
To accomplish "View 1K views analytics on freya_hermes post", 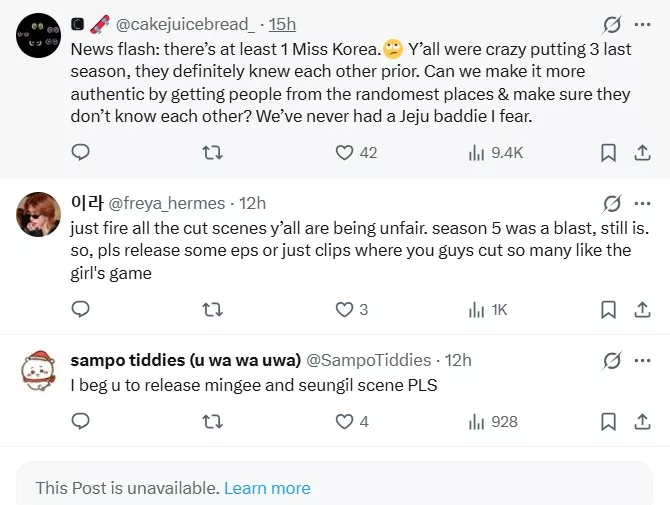I will tap(477, 309).
